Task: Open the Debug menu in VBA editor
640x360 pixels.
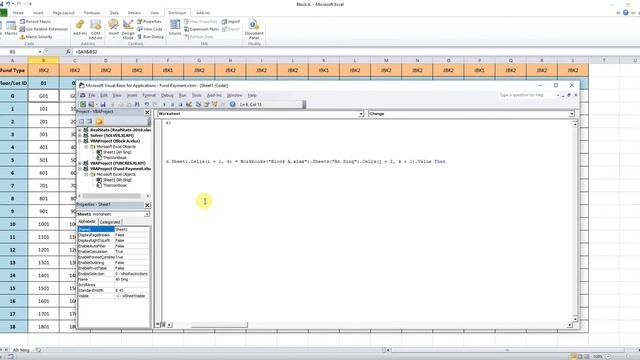Action: tap(167, 95)
